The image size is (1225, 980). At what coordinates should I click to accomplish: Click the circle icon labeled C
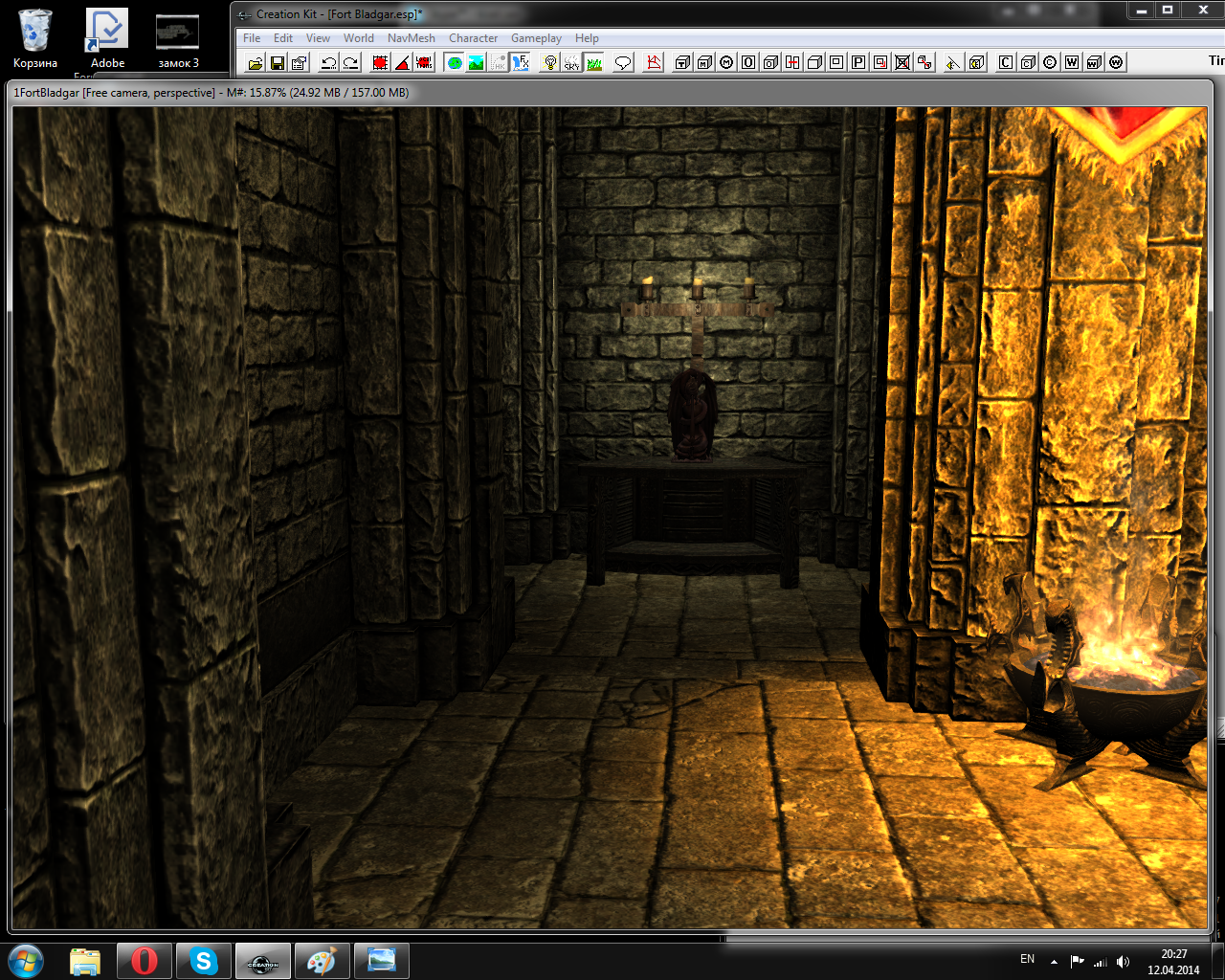point(1050,62)
